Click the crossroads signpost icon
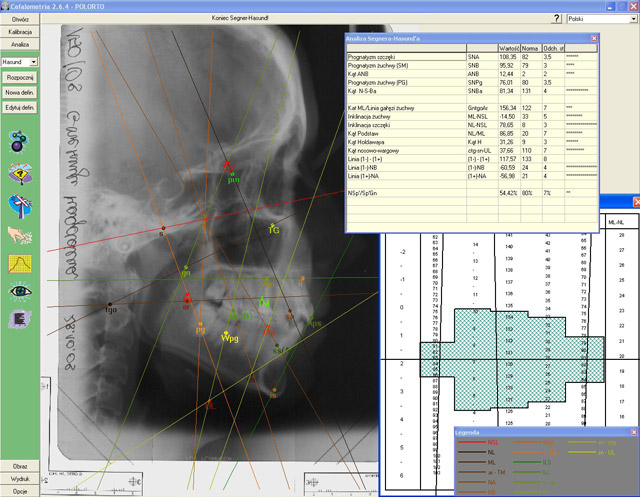This screenshot has height=497, width=640. click(20, 206)
